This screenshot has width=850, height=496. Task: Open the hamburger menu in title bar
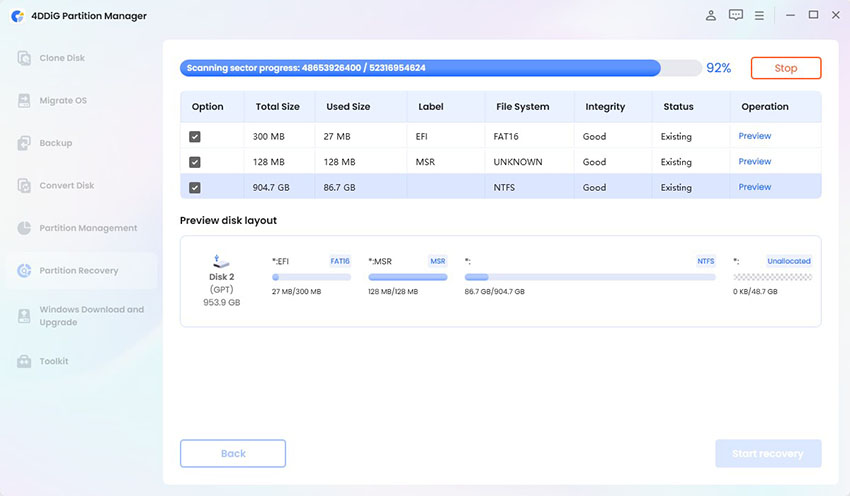760,15
